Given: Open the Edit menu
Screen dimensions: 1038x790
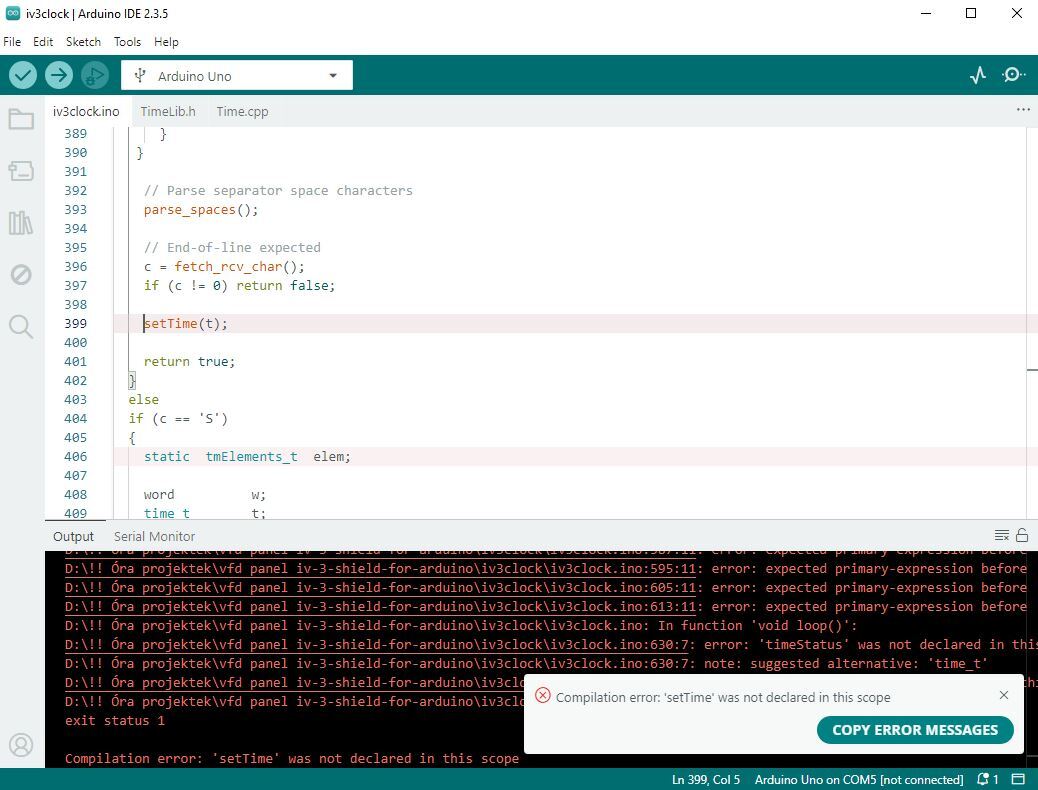Looking at the screenshot, I should tap(43, 42).
